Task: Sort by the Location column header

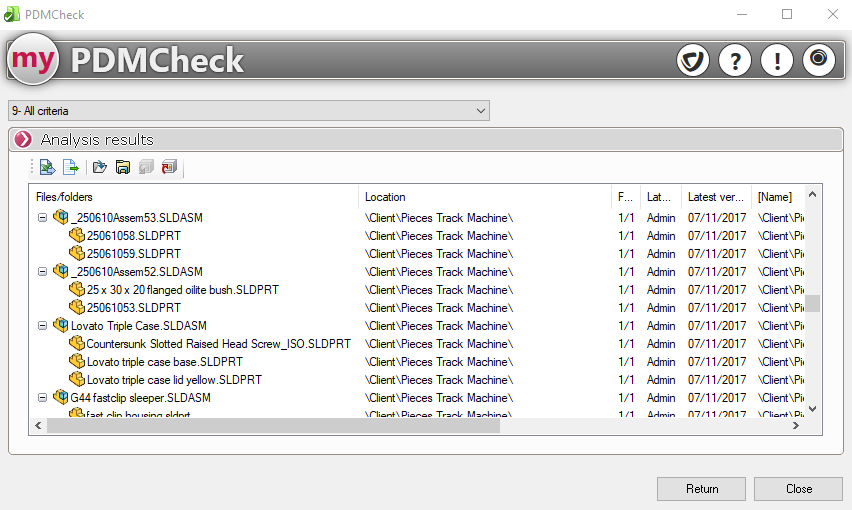Action: point(484,197)
